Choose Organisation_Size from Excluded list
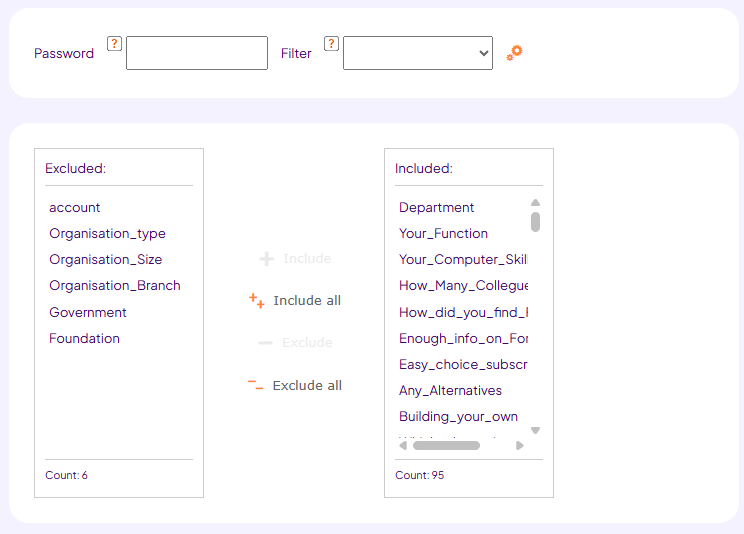 [105, 259]
